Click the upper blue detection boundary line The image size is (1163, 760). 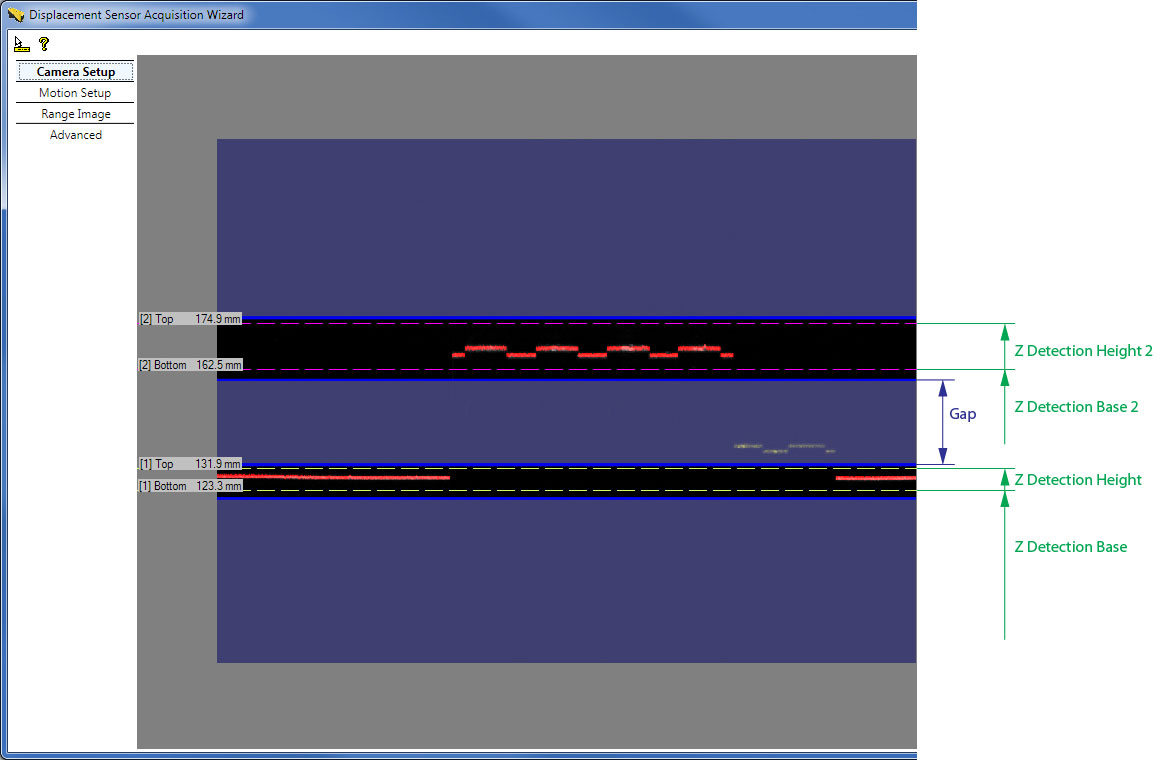[600, 317]
